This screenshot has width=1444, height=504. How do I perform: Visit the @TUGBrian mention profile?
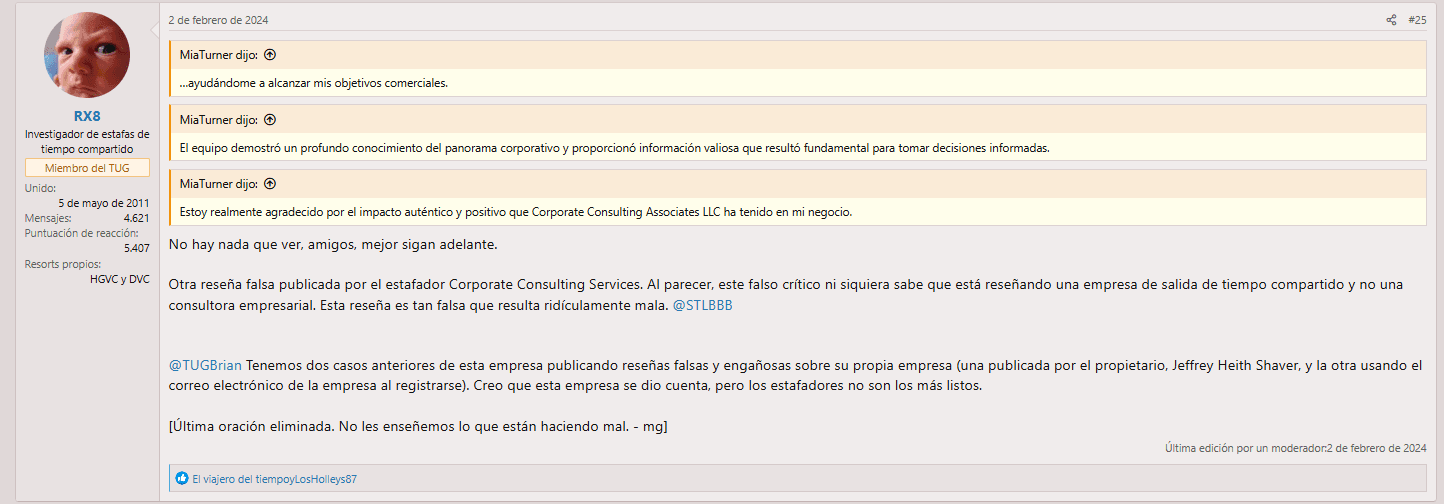coord(205,366)
